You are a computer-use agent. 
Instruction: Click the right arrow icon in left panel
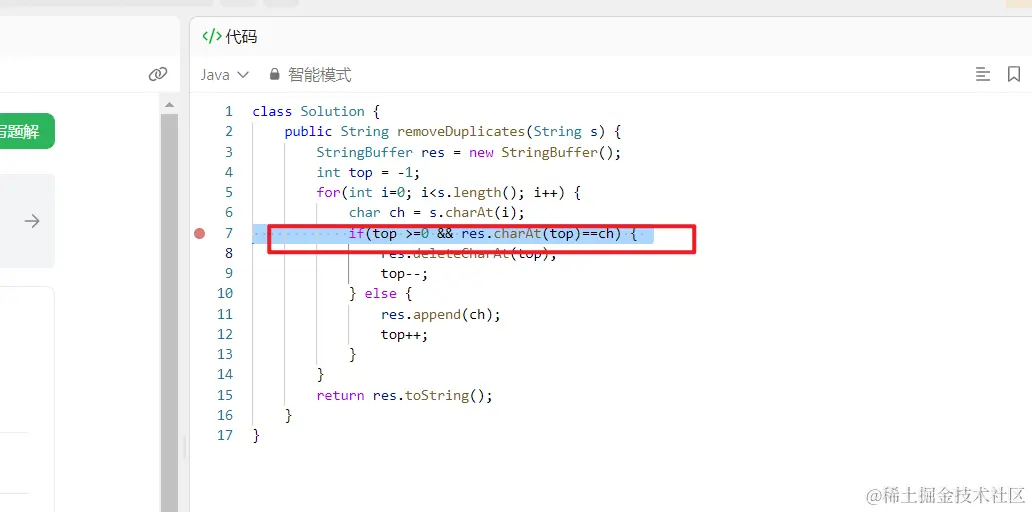pos(32,221)
